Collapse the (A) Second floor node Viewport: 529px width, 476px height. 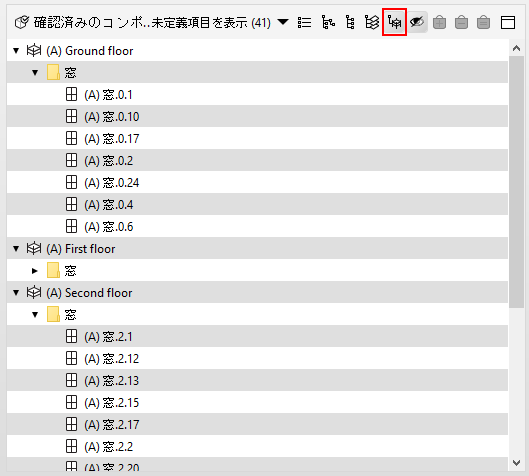point(16,292)
